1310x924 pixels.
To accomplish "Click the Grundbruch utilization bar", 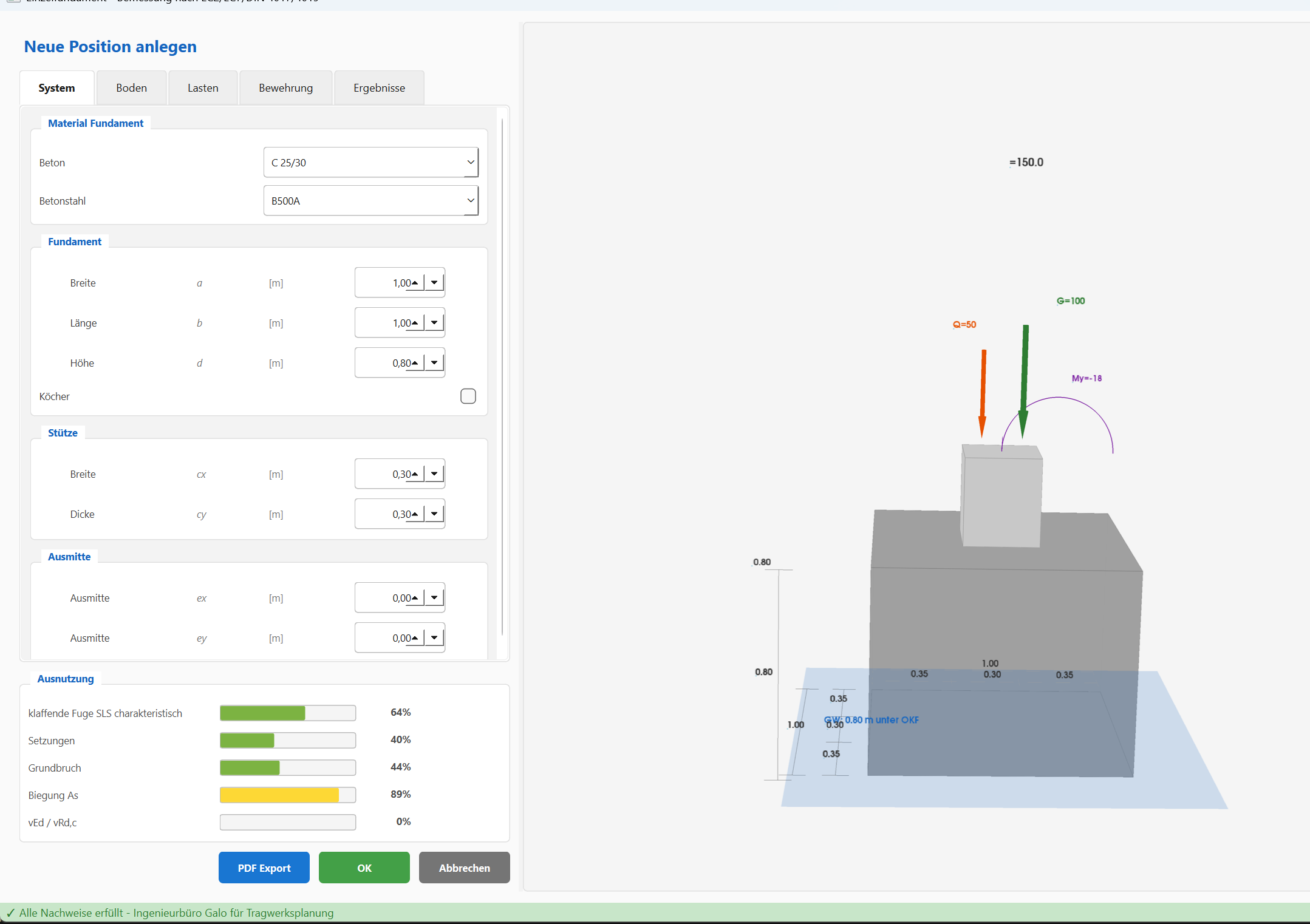I will click(x=288, y=767).
